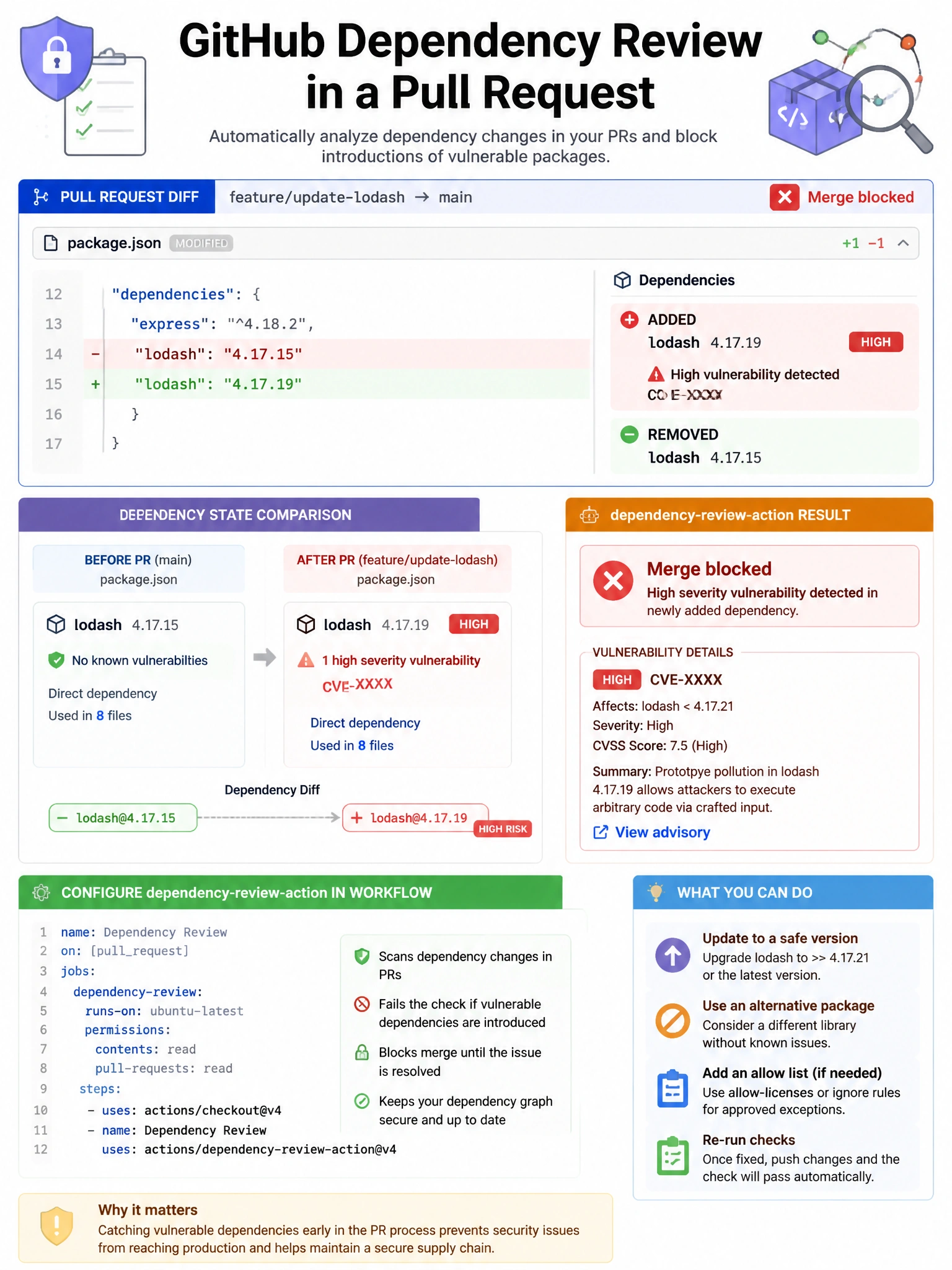Click the bot icon beside dependency-review-action RESULT
The width and height of the screenshot is (952, 1270).
589,515
